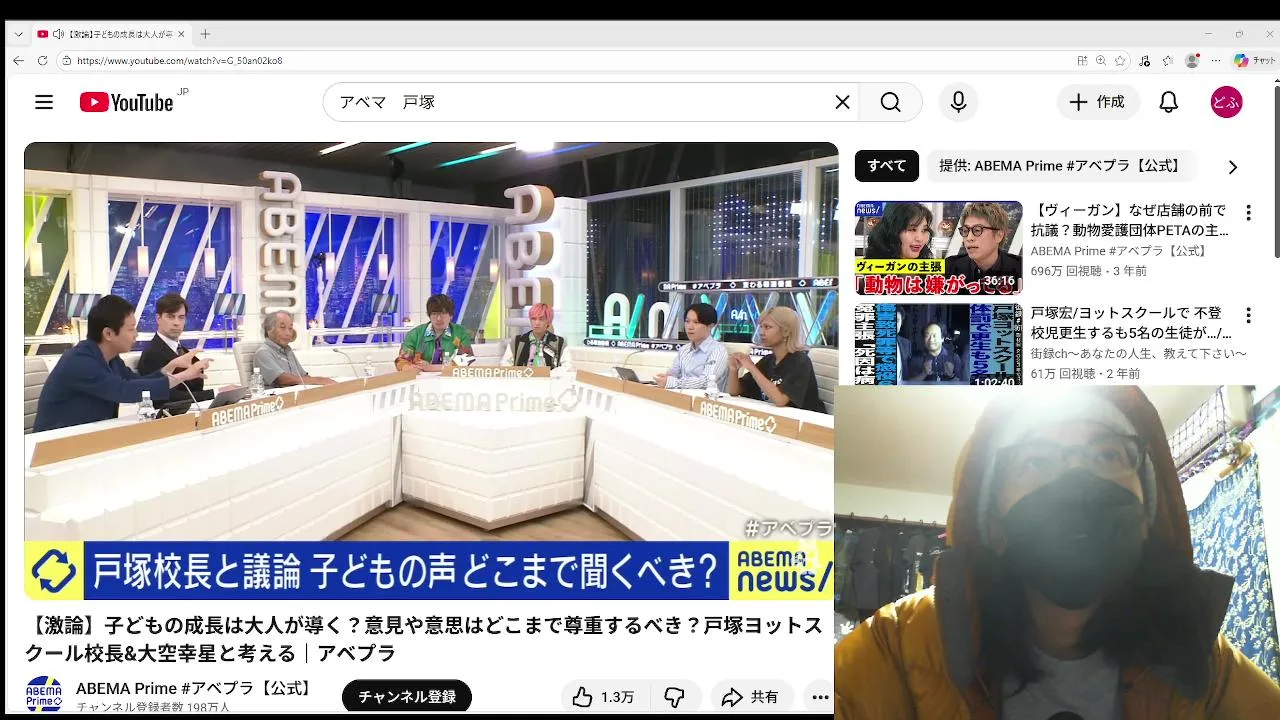This screenshot has width=1280, height=720.
Task: Open browser settings and more menu
Action: click(x=1215, y=60)
